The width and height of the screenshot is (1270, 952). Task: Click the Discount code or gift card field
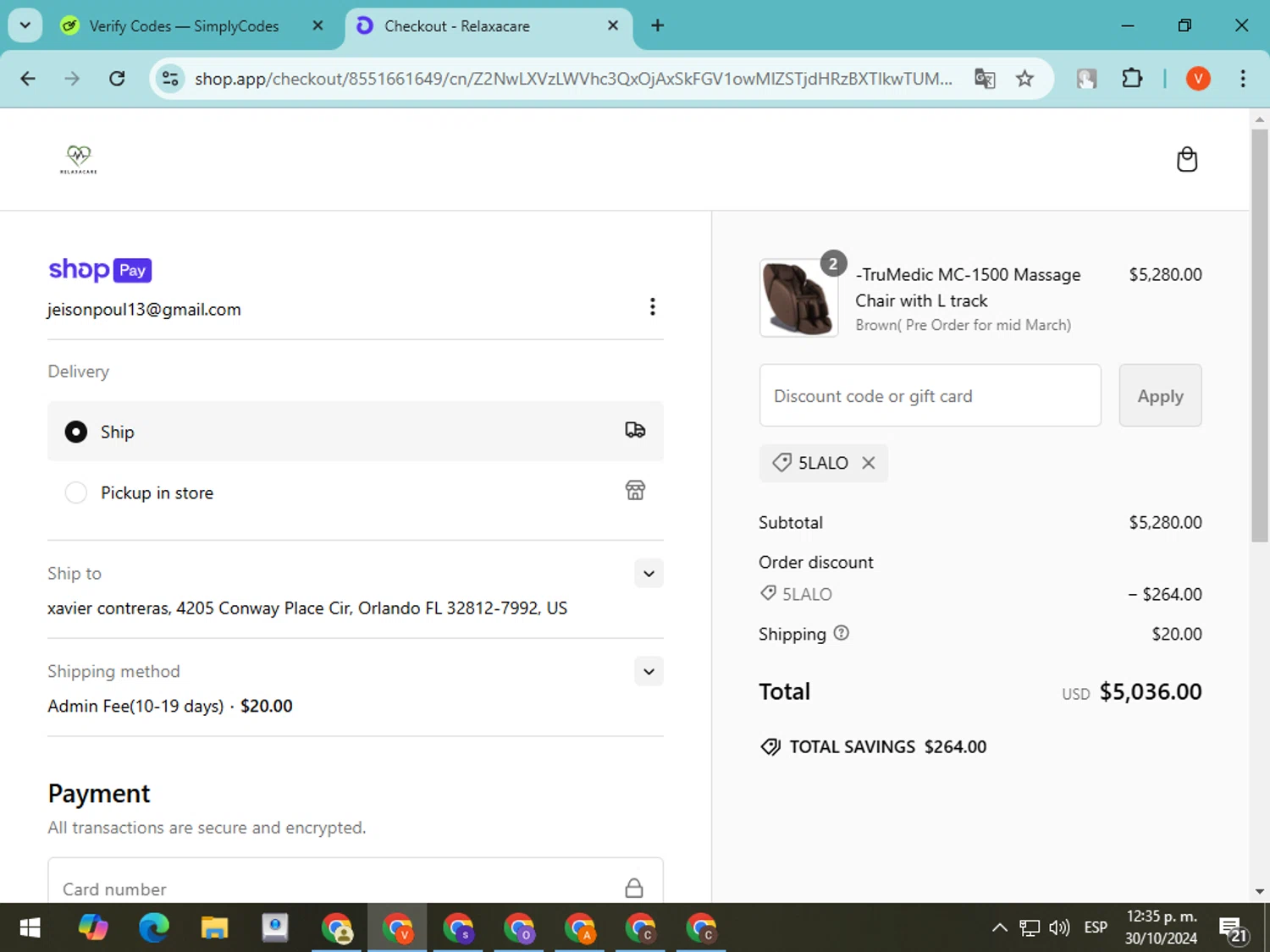930,396
